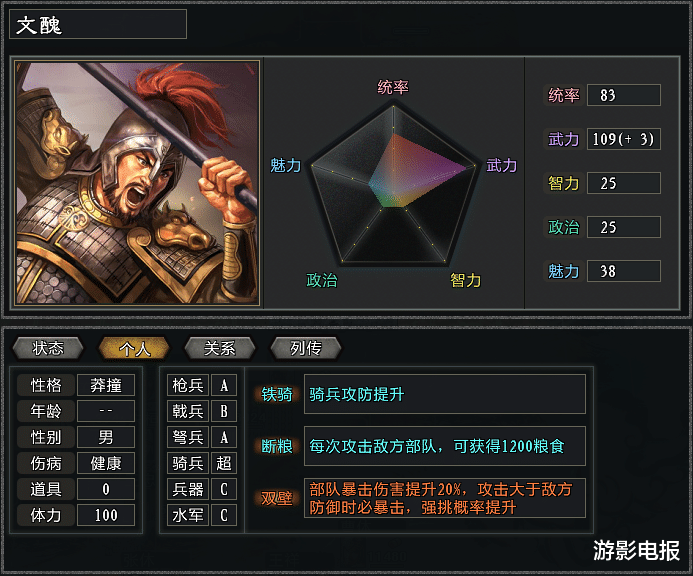Open the 列传 biography tab
The image size is (693, 576).
click(x=305, y=348)
